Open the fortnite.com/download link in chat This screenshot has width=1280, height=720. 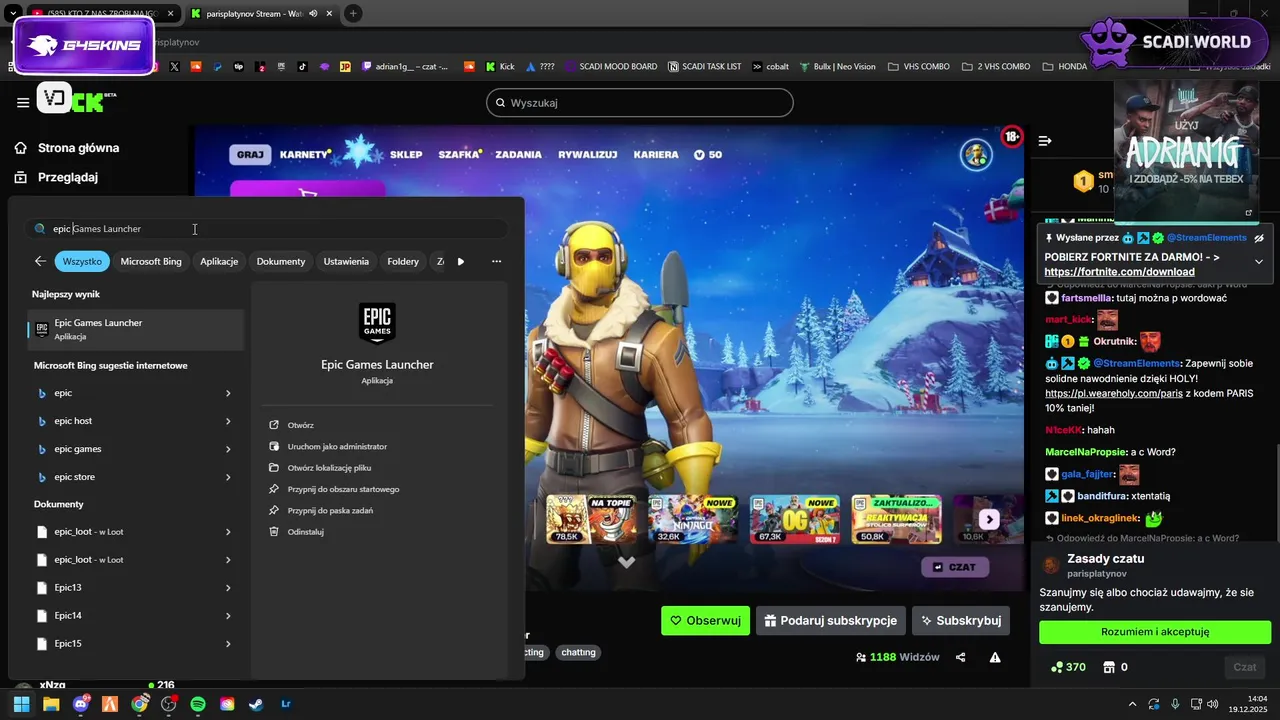click(1119, 272)
